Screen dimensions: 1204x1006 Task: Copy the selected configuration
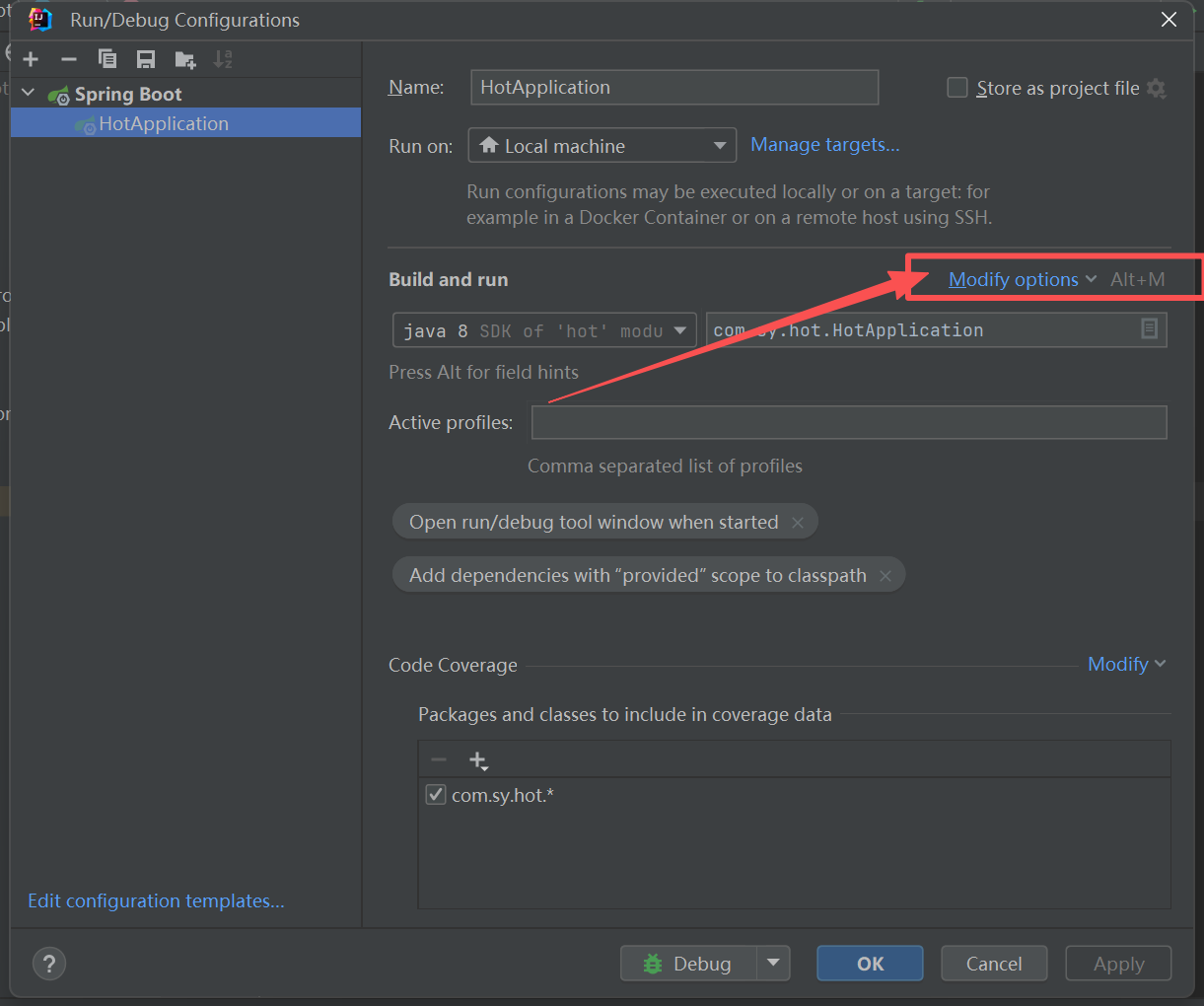[106, 59]
